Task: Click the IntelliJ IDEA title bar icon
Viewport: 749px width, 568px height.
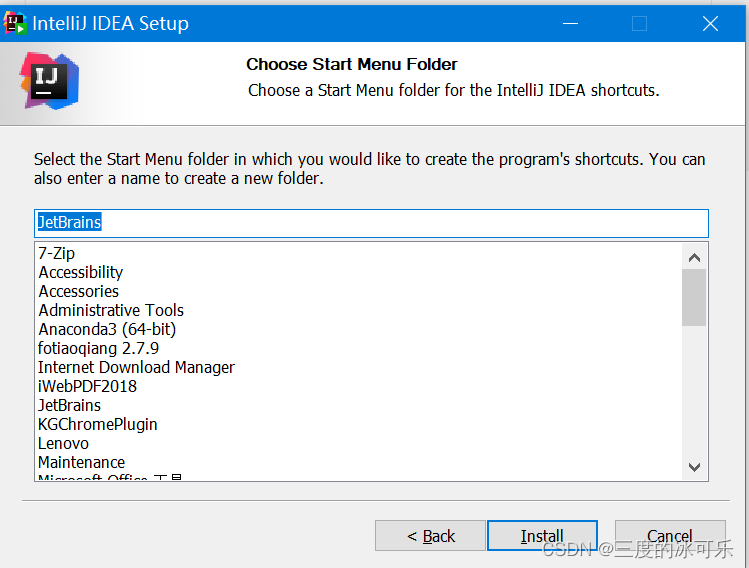Action: click(x=15, y=23)
